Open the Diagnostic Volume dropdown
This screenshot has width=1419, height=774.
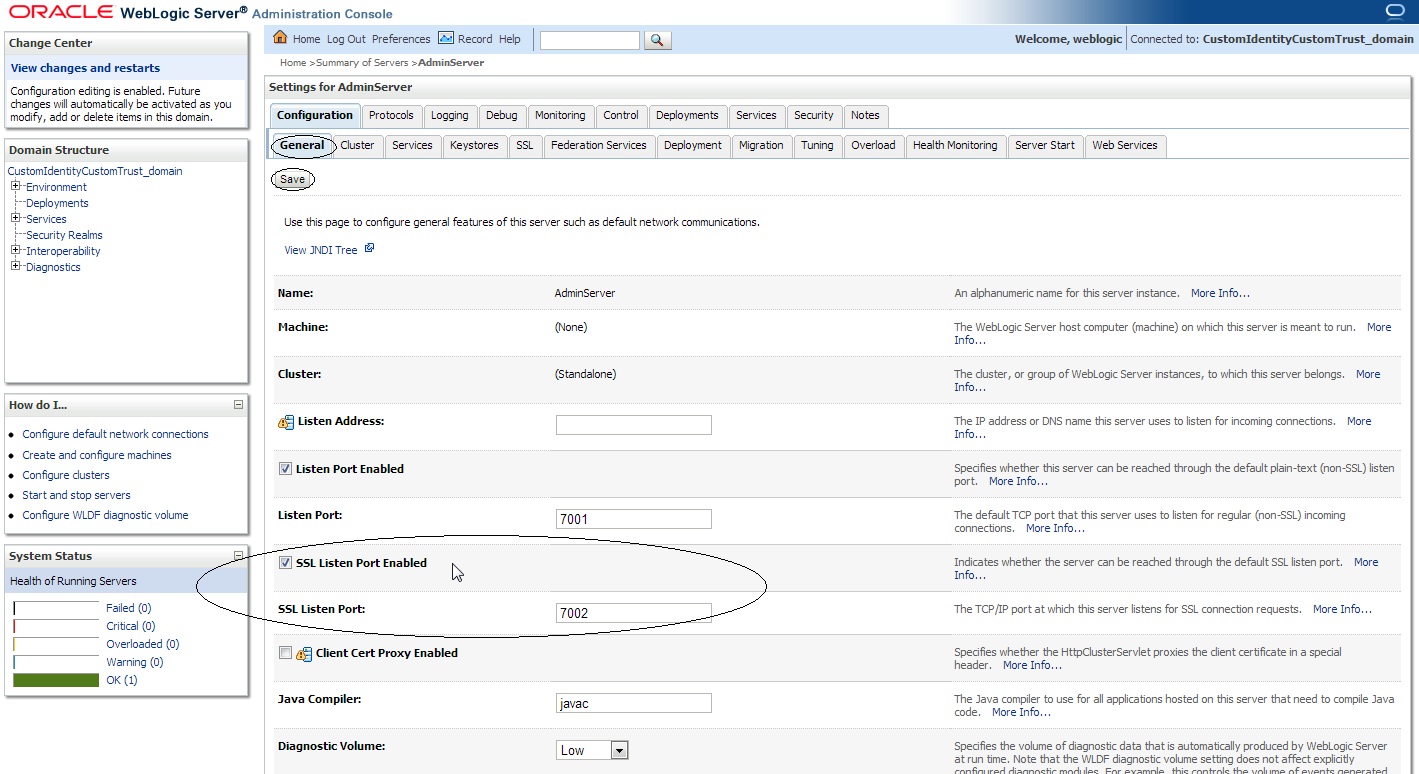click(592, 750)
